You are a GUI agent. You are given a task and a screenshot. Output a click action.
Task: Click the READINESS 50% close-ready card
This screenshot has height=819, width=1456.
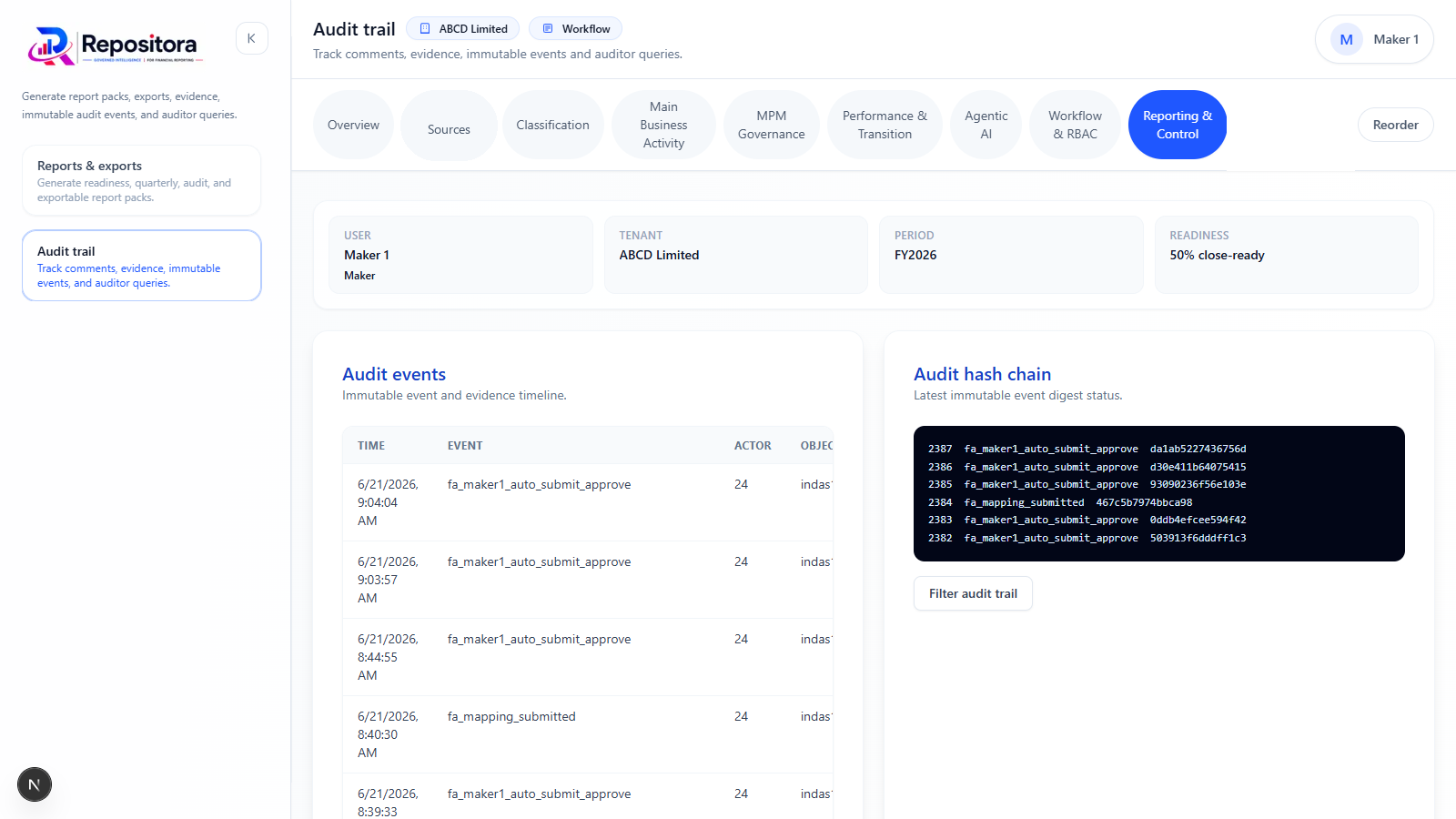click(1287, 255)
